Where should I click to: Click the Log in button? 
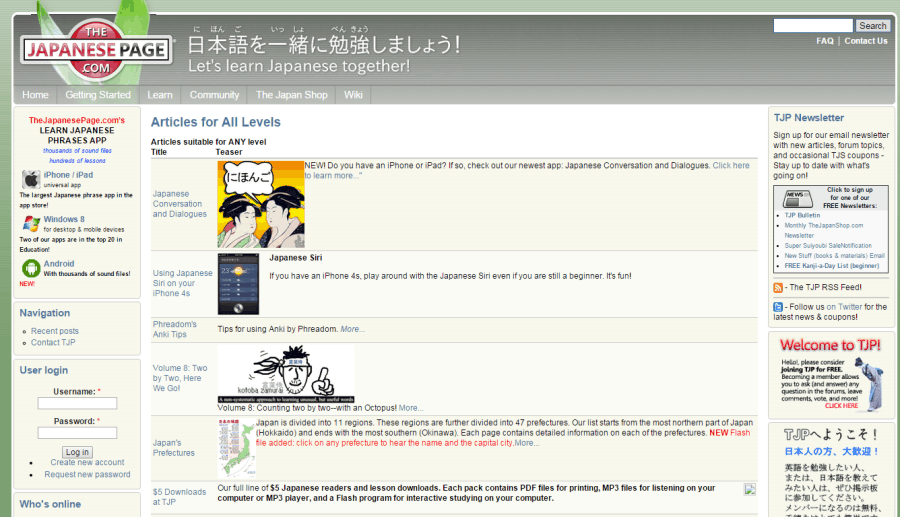[77, 452]
